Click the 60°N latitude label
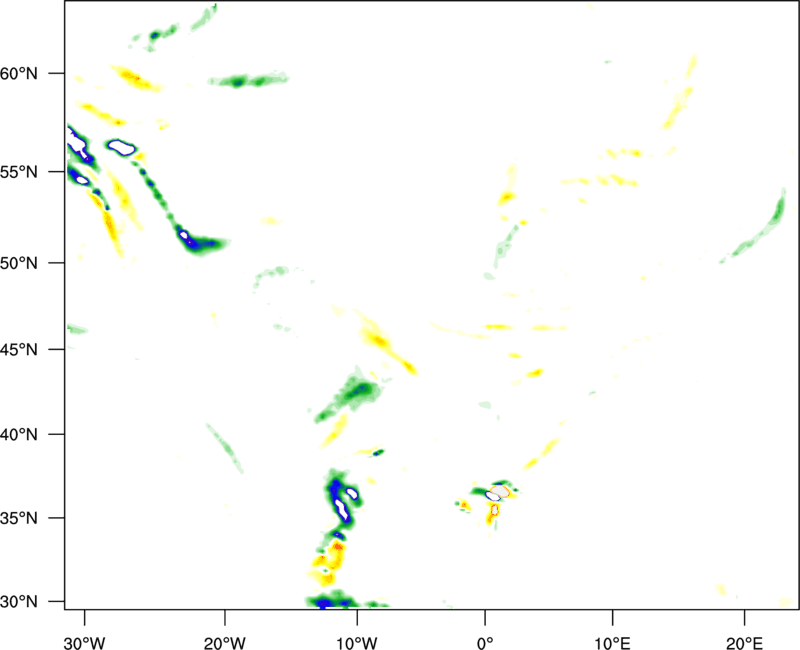The width and height of the screenshot is (800, 650). pos(19,73)
